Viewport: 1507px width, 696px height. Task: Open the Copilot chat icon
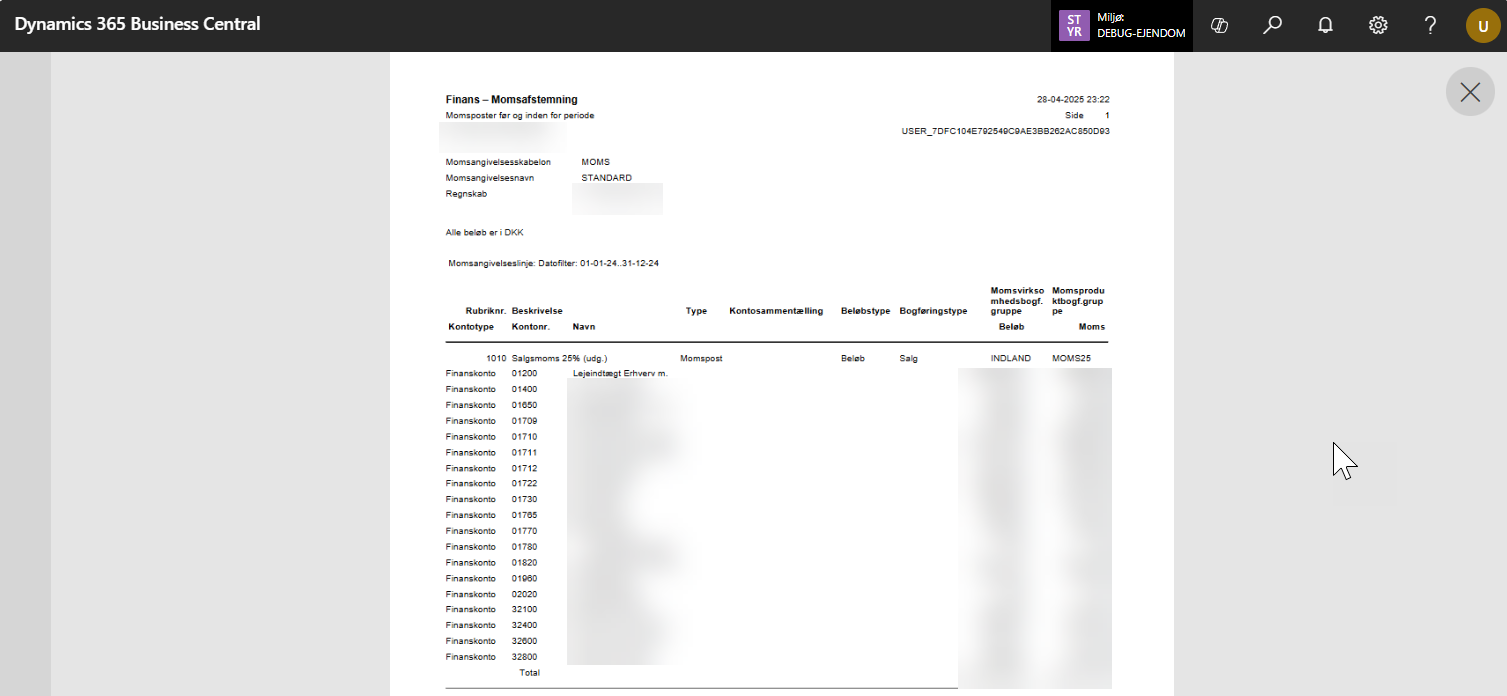(1219, 26)
